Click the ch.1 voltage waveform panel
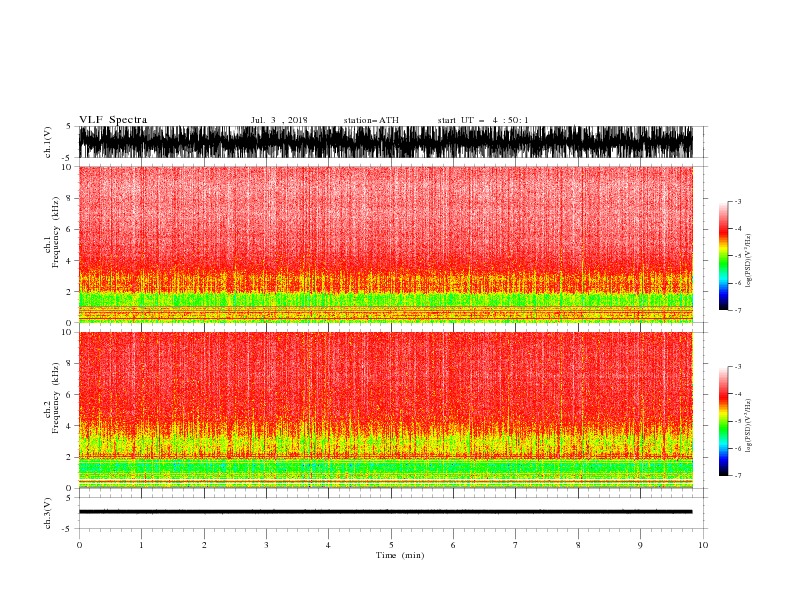 tap(386, 142)
